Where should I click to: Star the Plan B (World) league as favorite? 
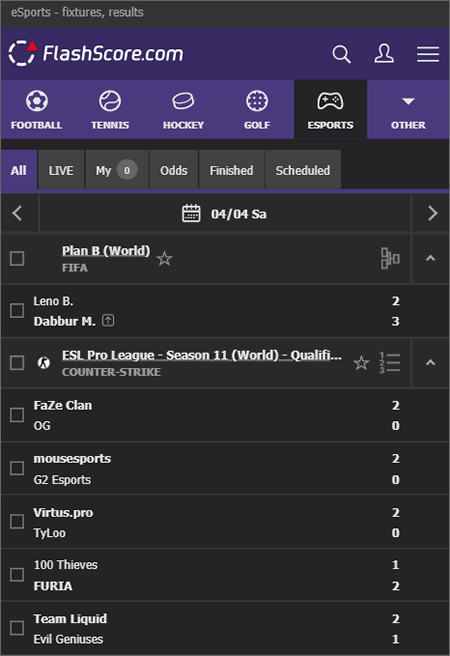click(164, 259)
